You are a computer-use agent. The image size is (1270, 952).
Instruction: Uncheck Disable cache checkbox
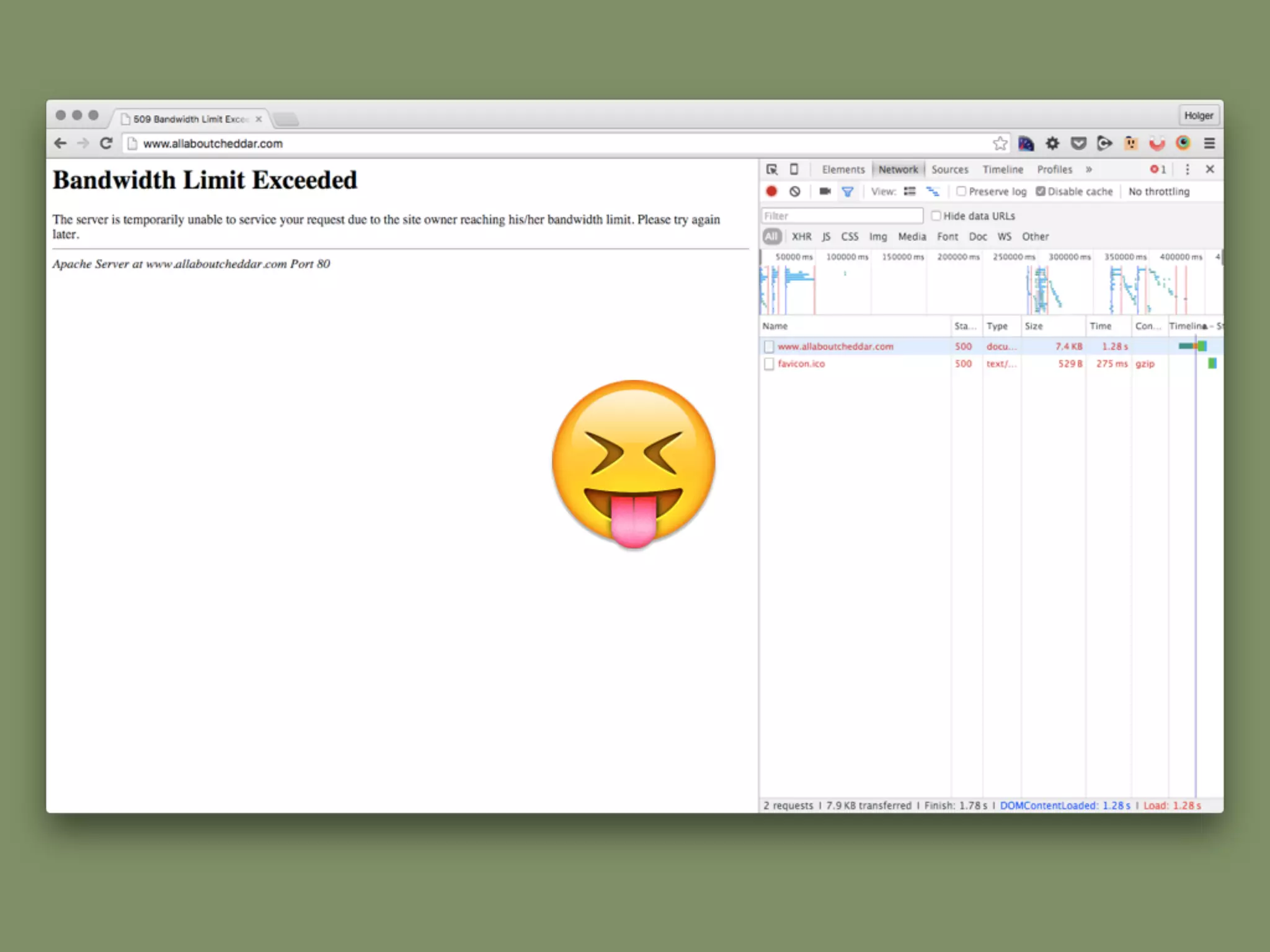pyautogui.click(x=1041, y=192)
